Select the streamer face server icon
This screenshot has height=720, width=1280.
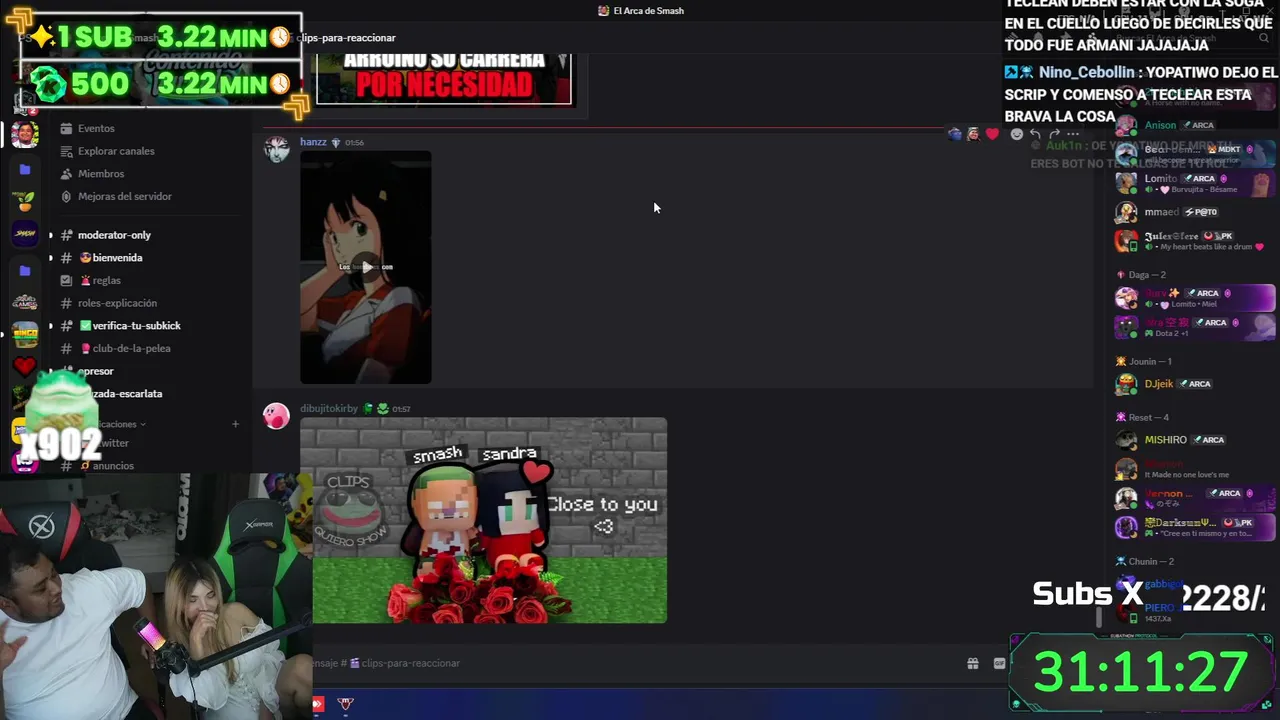25,134
